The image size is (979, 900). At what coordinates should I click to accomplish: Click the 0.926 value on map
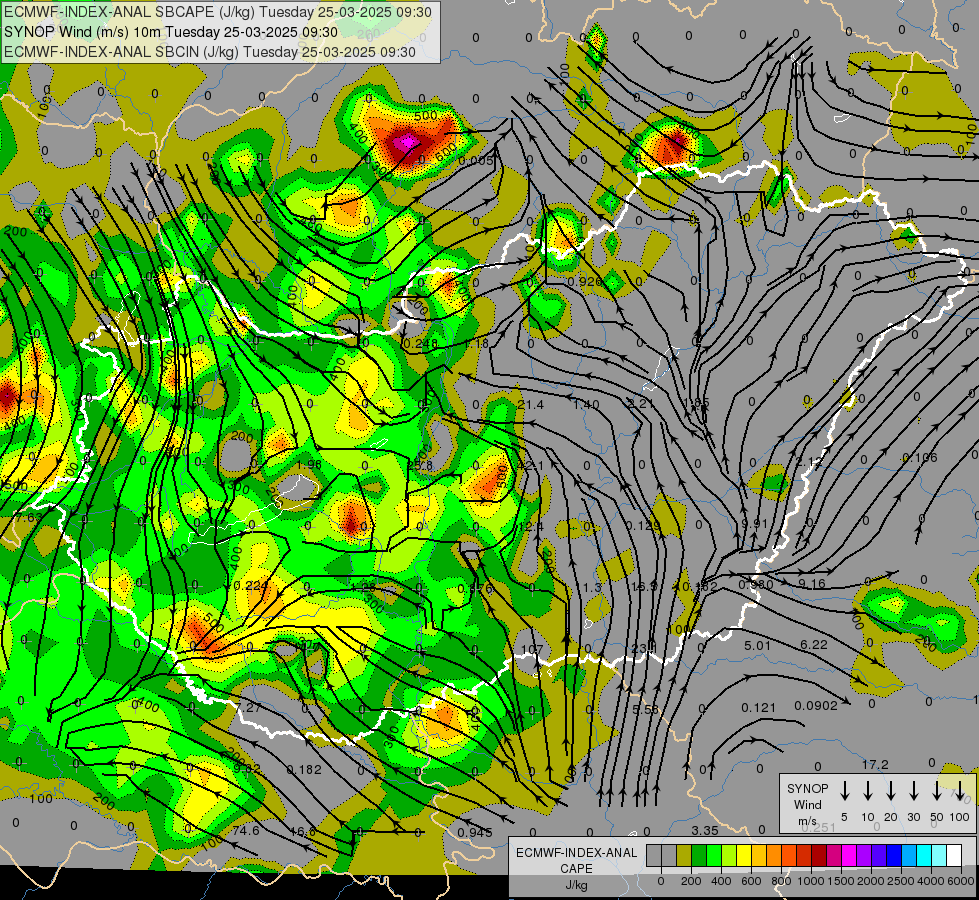click(584, 282)
